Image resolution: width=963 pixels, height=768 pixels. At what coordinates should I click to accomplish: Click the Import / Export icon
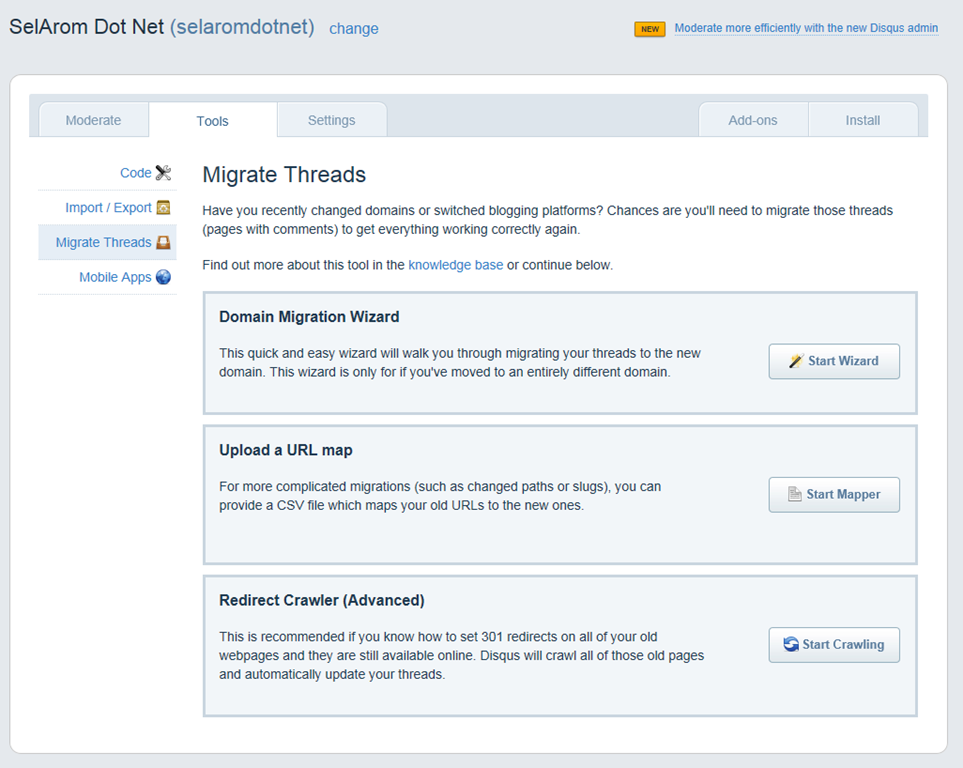pos(164,208)
